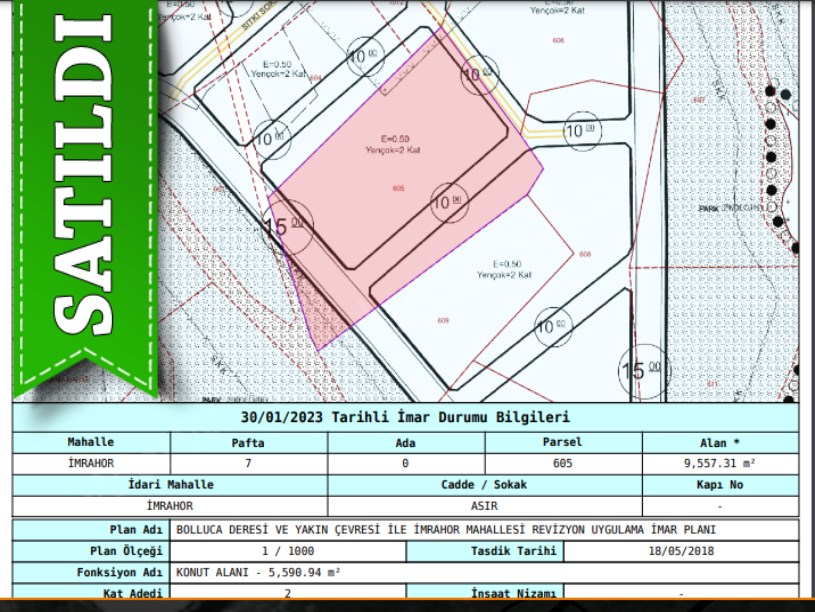Screen dimensions: 815x612
Task: Click the green SATILDI ribbon banner
Action: click(85, 190)
